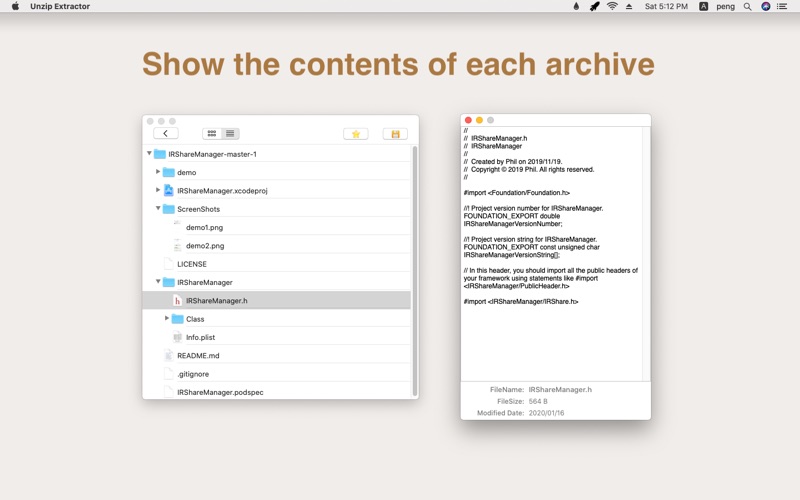
Task: Open the Apple menu
Action: 15,6
